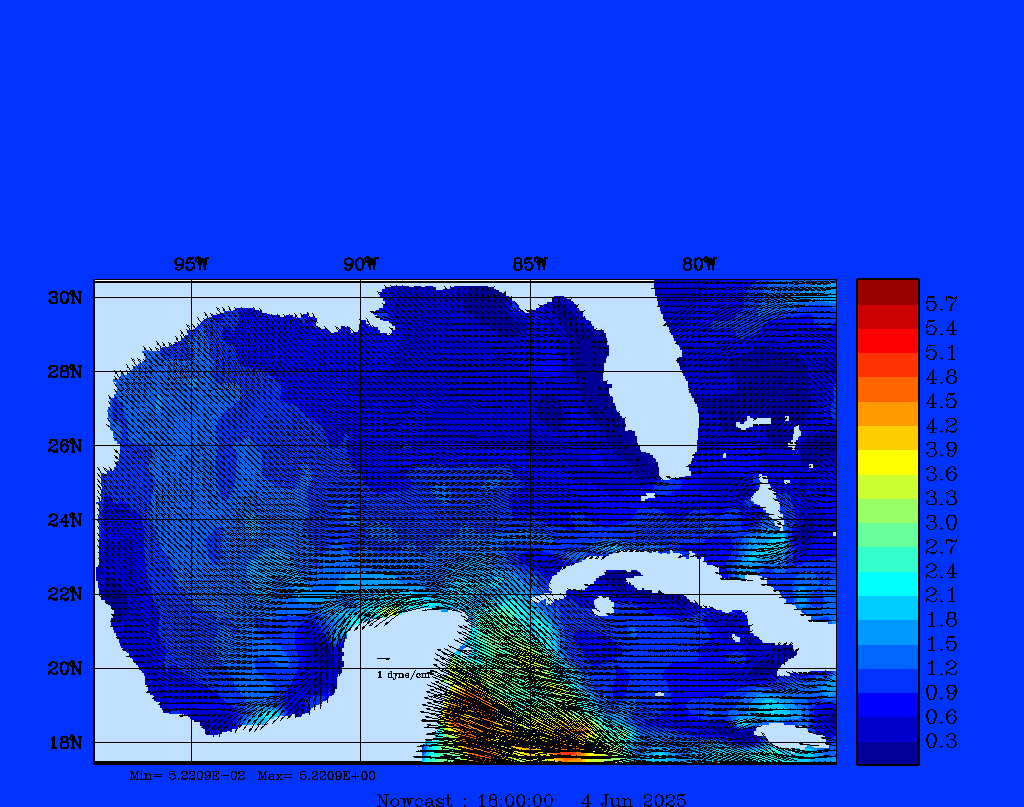The height and width of the screenshot is (807, 1024).
Task: Select the 85W longitude label
Action: point(530,265)
